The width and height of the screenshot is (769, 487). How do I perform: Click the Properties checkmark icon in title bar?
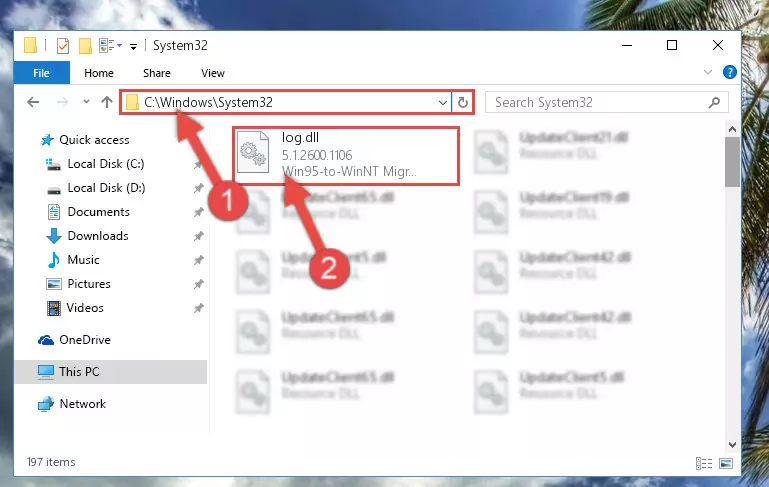(63, 46)
